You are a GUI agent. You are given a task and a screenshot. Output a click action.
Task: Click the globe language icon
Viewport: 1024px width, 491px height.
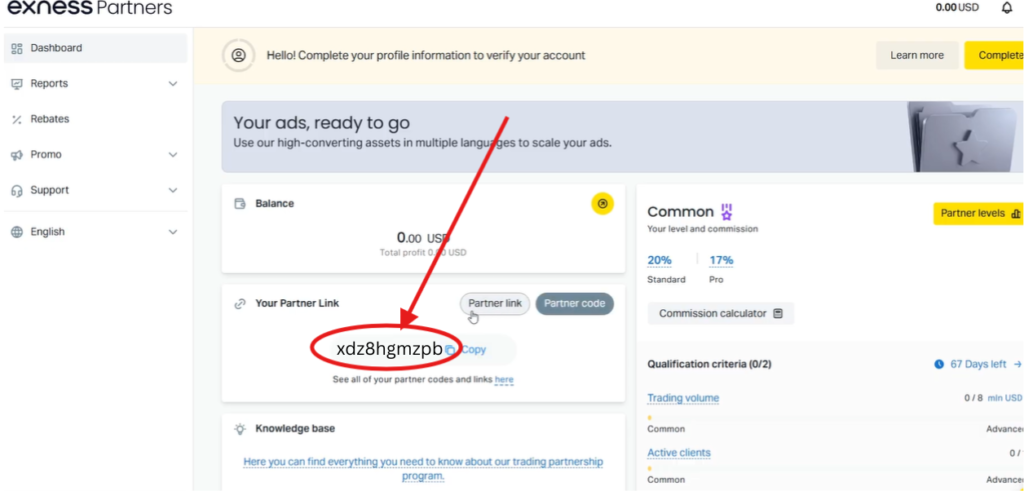coord(17,232)
